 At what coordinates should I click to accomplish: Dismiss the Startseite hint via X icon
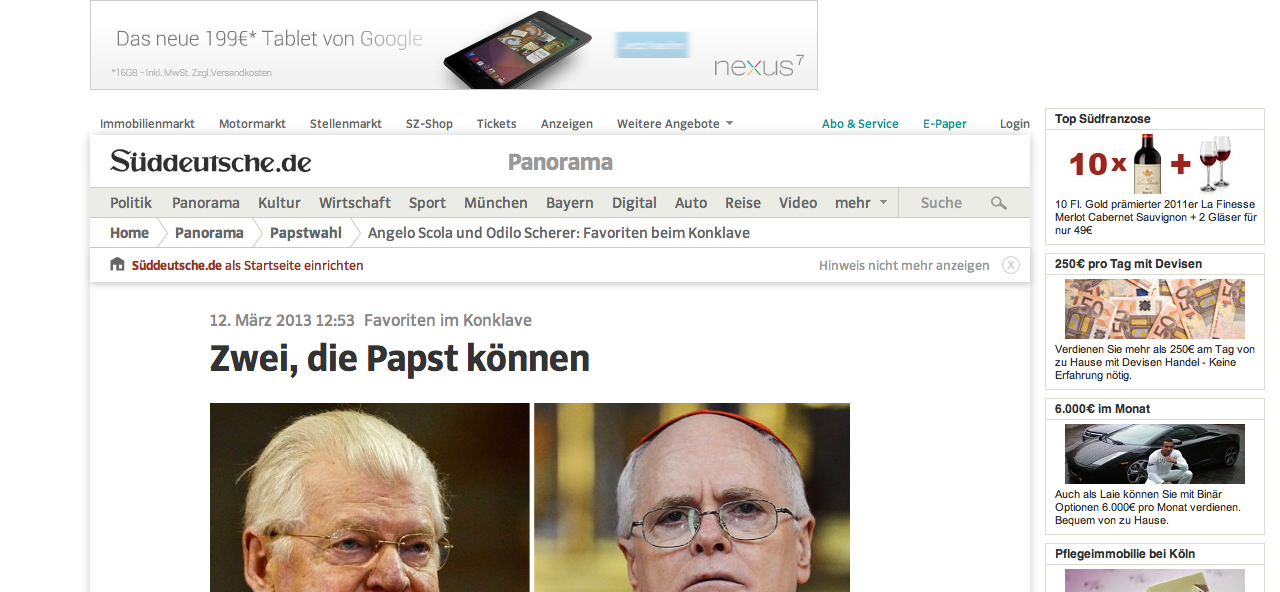tap(1011, 265)
